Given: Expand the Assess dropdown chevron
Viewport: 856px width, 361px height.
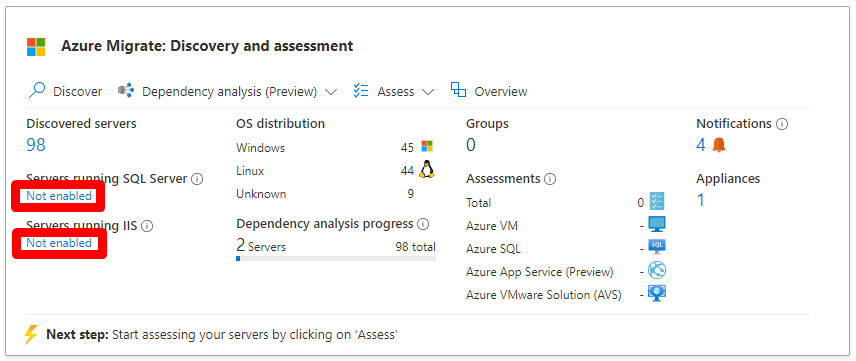Looking at the screenshot, I should [428, 92].
